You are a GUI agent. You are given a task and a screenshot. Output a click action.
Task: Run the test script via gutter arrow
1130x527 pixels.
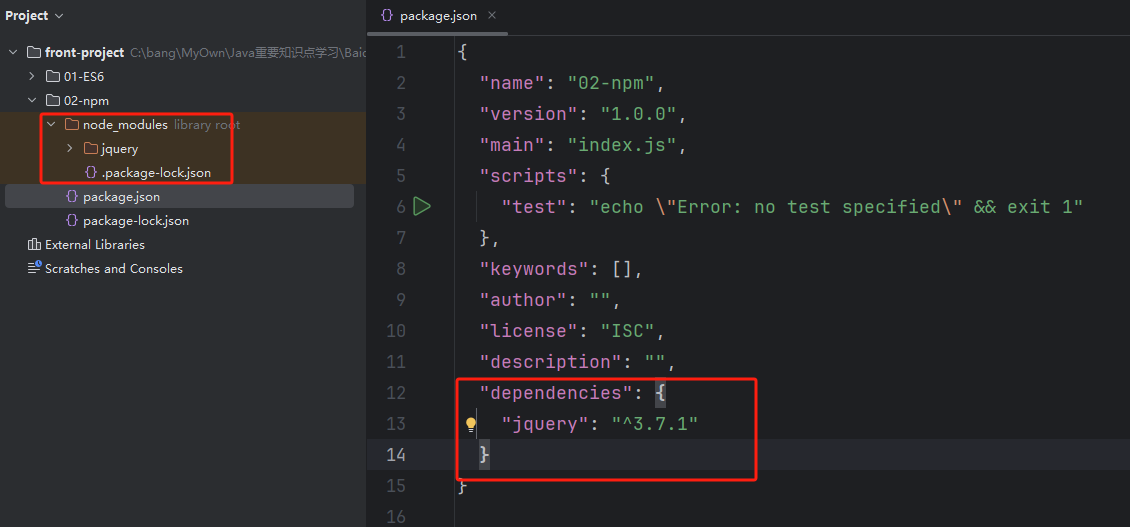pyautogui.click(x=422, y=207)
